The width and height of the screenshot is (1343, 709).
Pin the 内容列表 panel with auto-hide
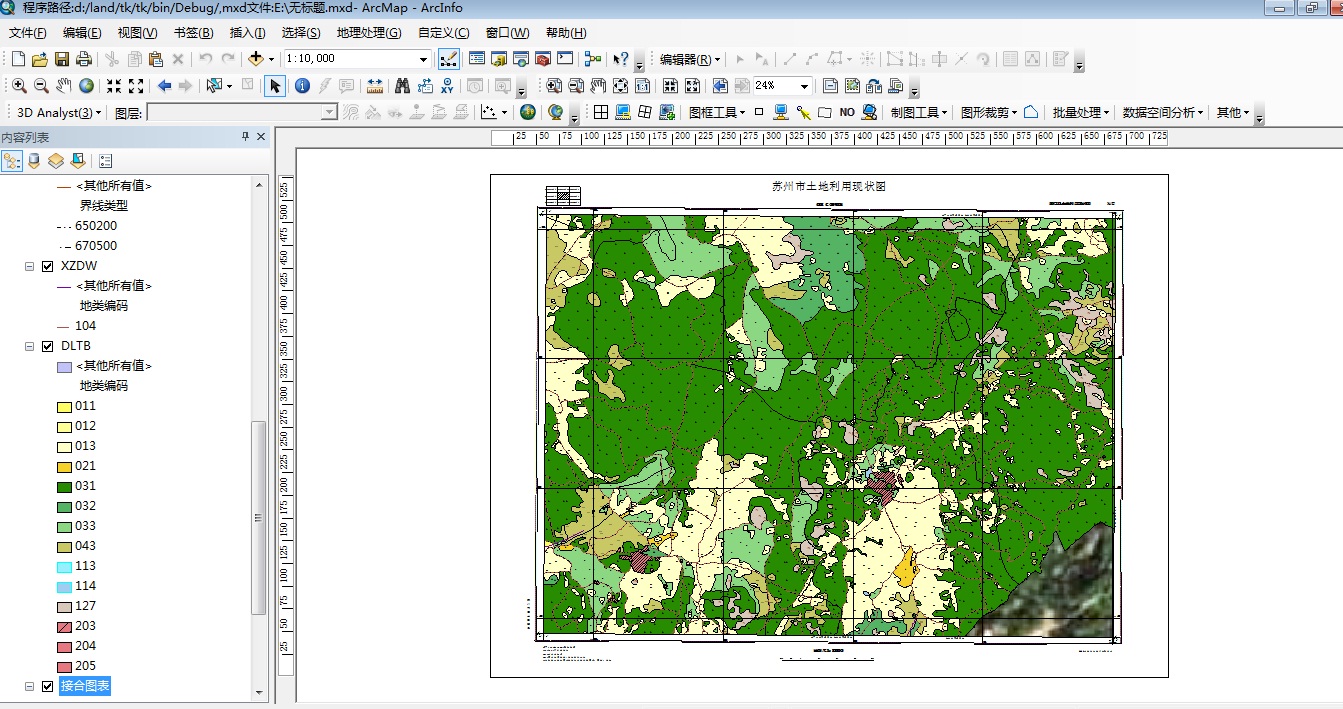tap(246, 137)
